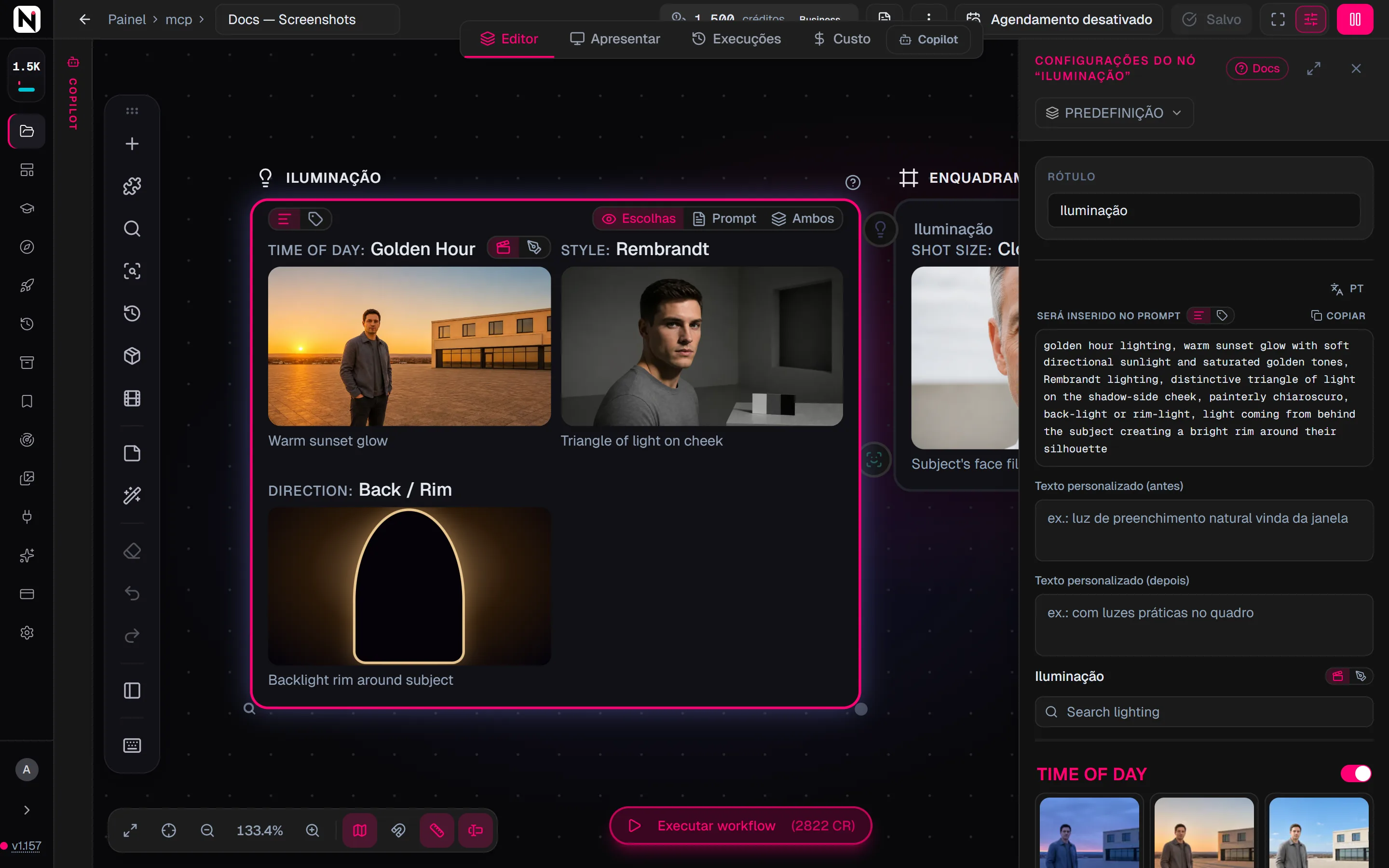This screenshot has width=1389, height=868.
Task: Click the add node plus icon
Action: tap(132, 144)
